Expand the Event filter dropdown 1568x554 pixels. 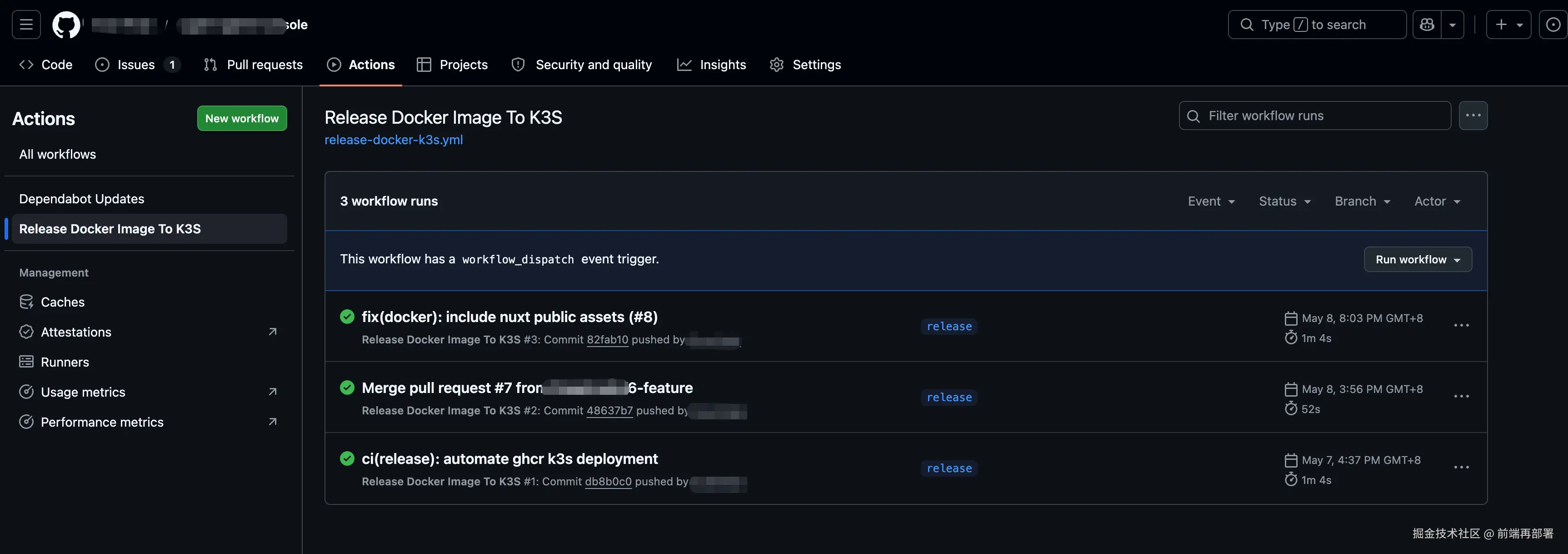click(1211, 201)
